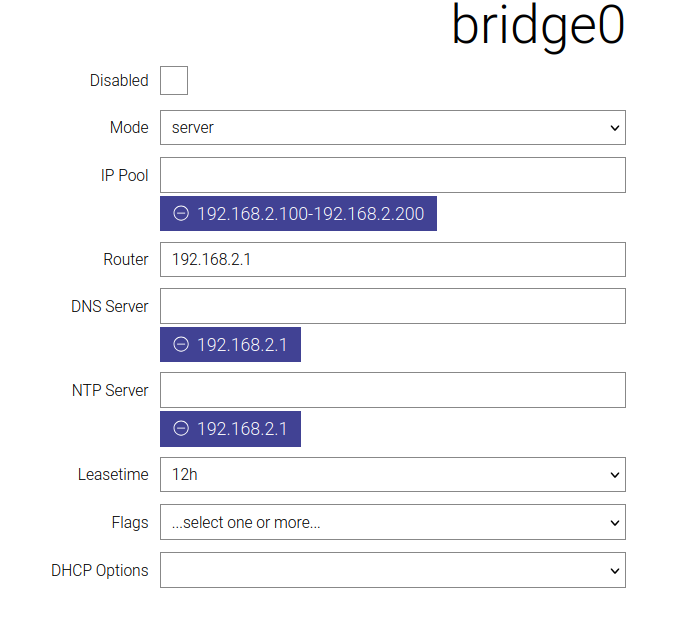Toggle the Disabled checkbox
This screenshot has width=680, height=619.
coord(174,80)
